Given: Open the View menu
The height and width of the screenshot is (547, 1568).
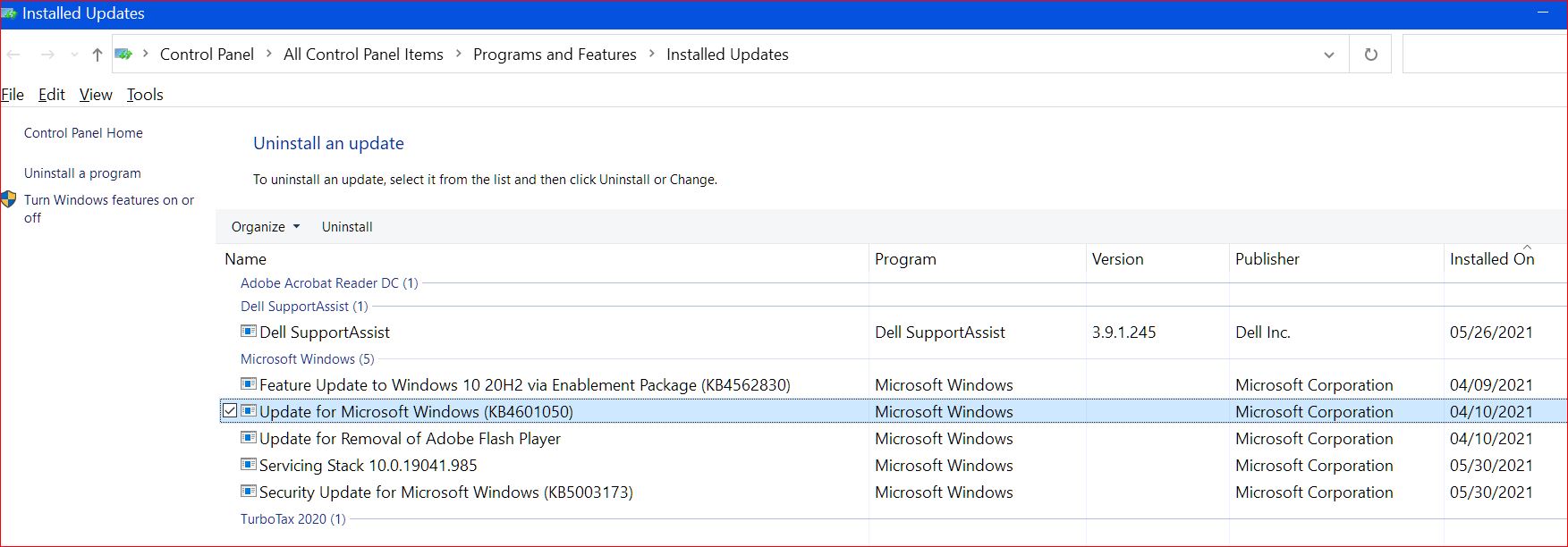Looking at the screenshot, I should (x=96, y=95).
